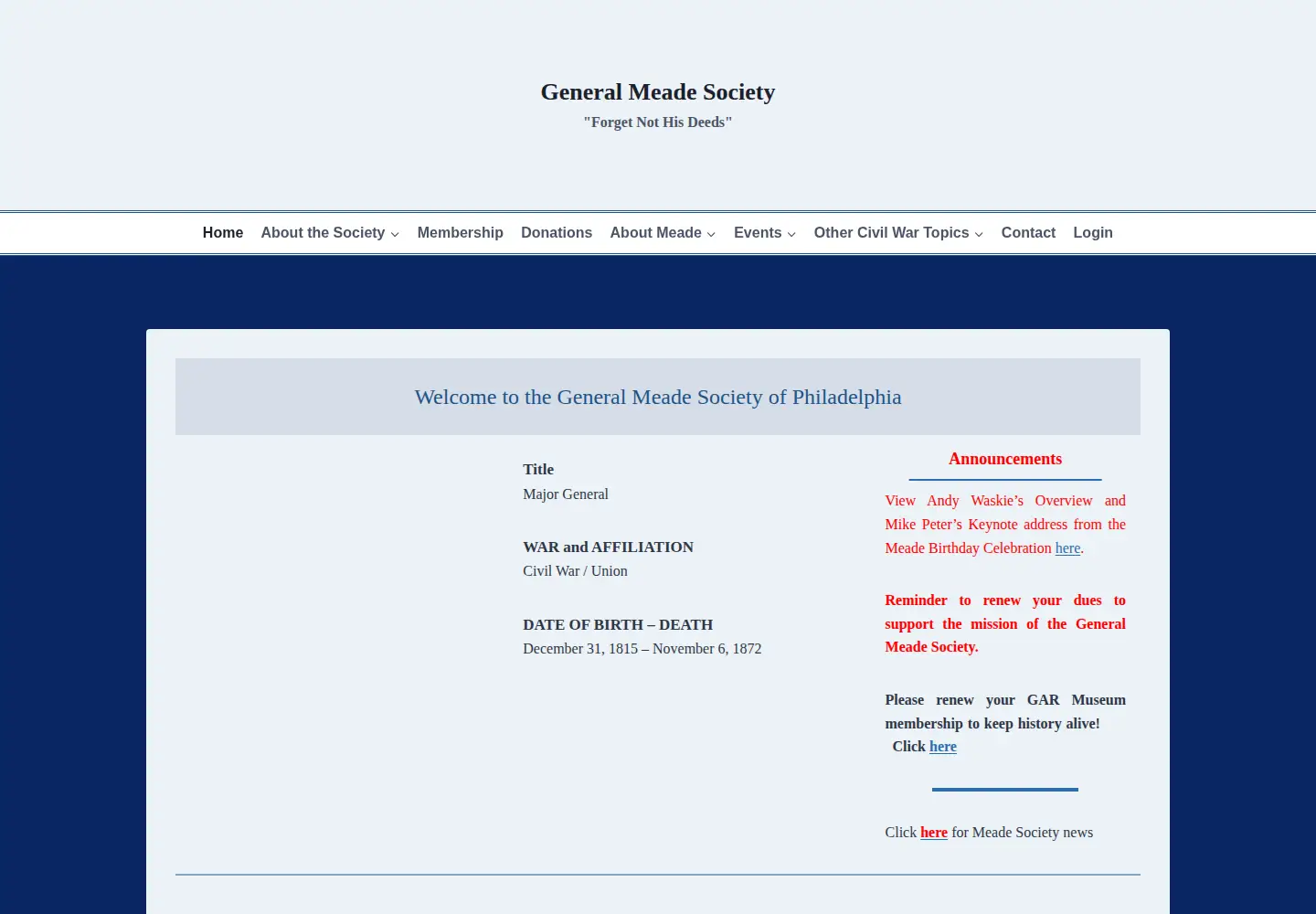
Task: Select the GAR Museum membership paragraph
Action: (x=1005, y=723)
